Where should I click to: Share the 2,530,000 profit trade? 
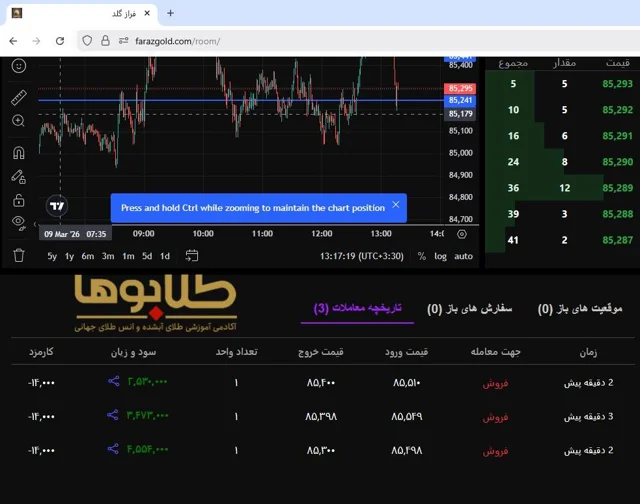coord(113,381)
